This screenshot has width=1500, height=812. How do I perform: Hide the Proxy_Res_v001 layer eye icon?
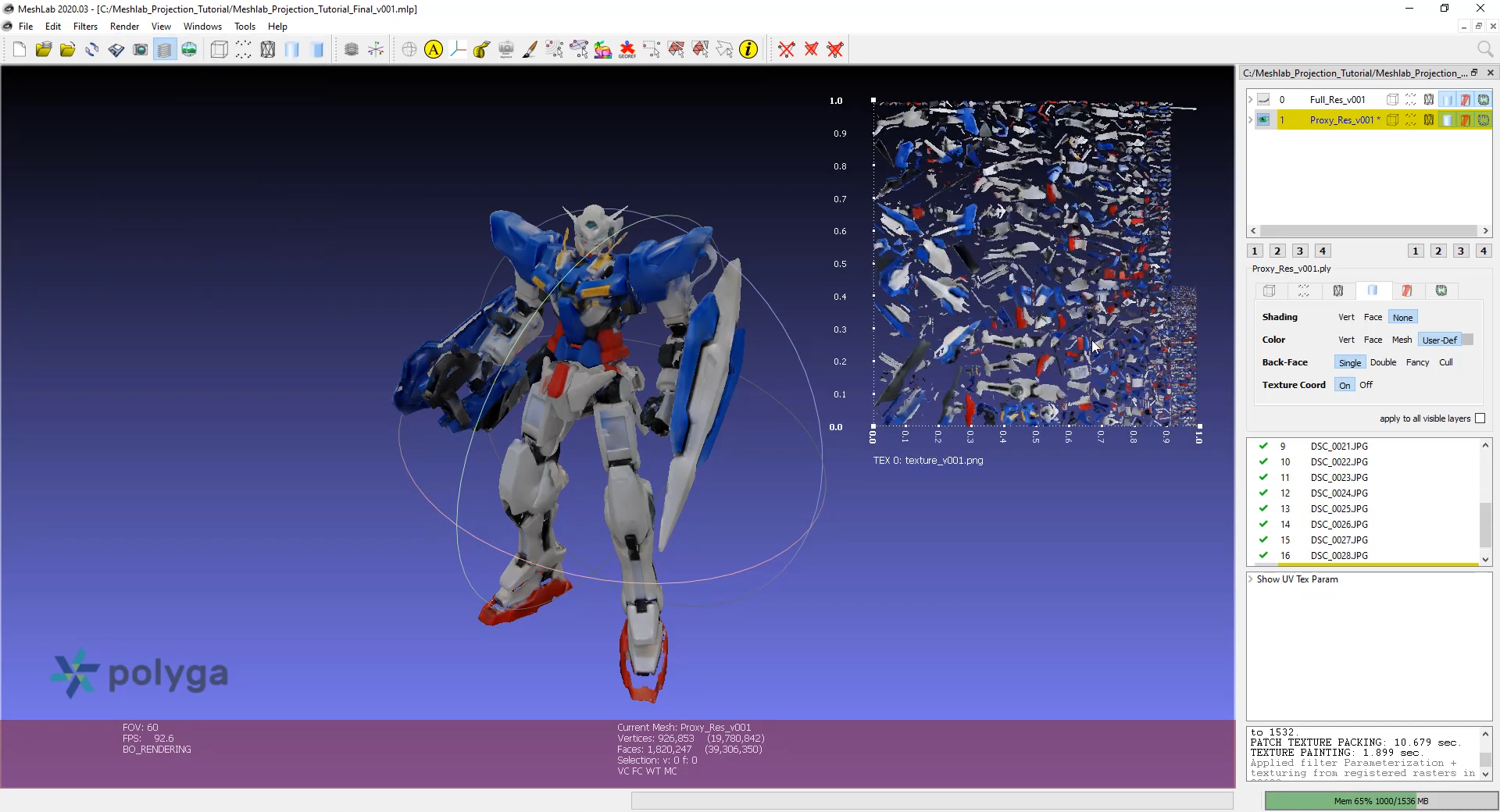click(x=1263, y=120)
